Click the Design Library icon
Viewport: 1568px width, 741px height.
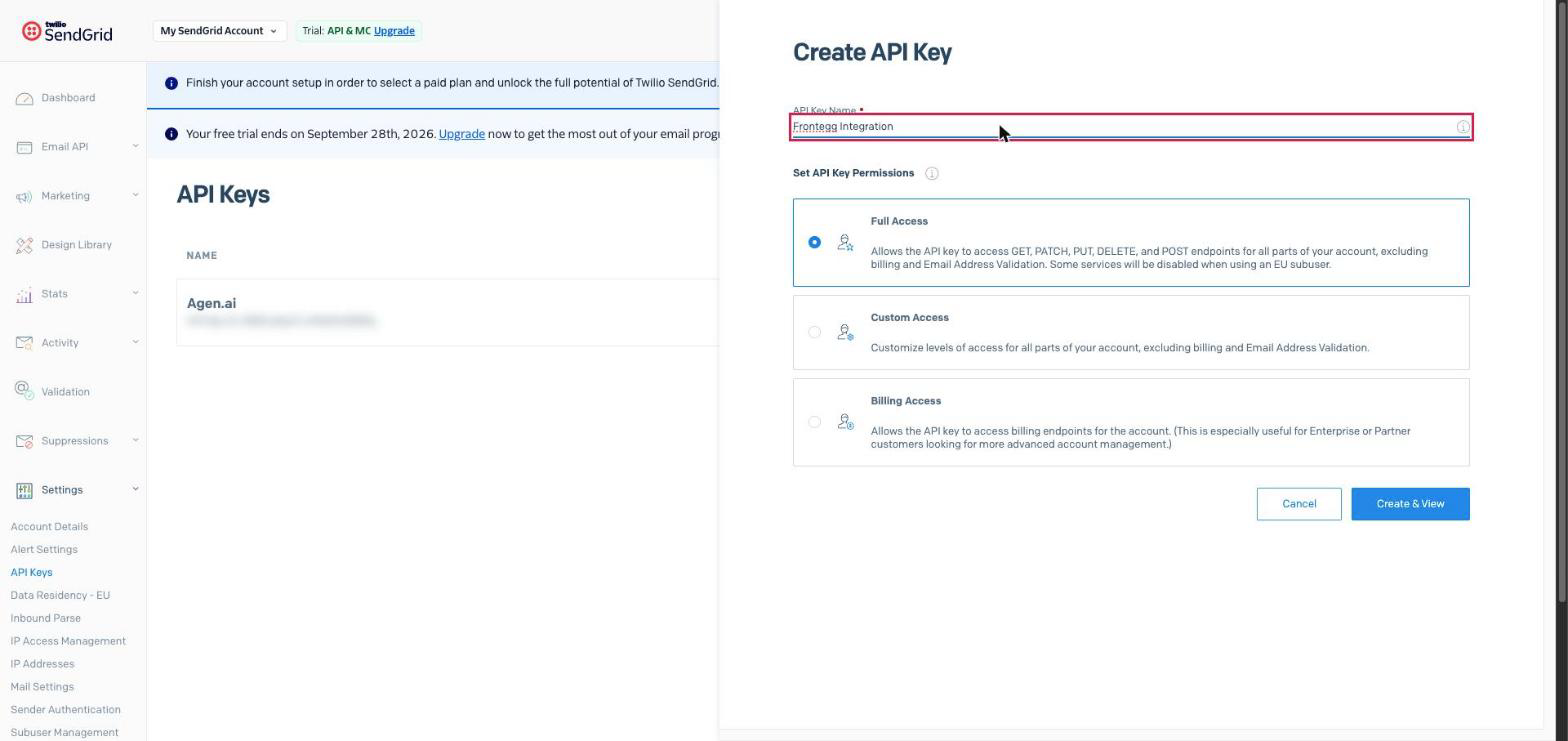pos(24,245)
